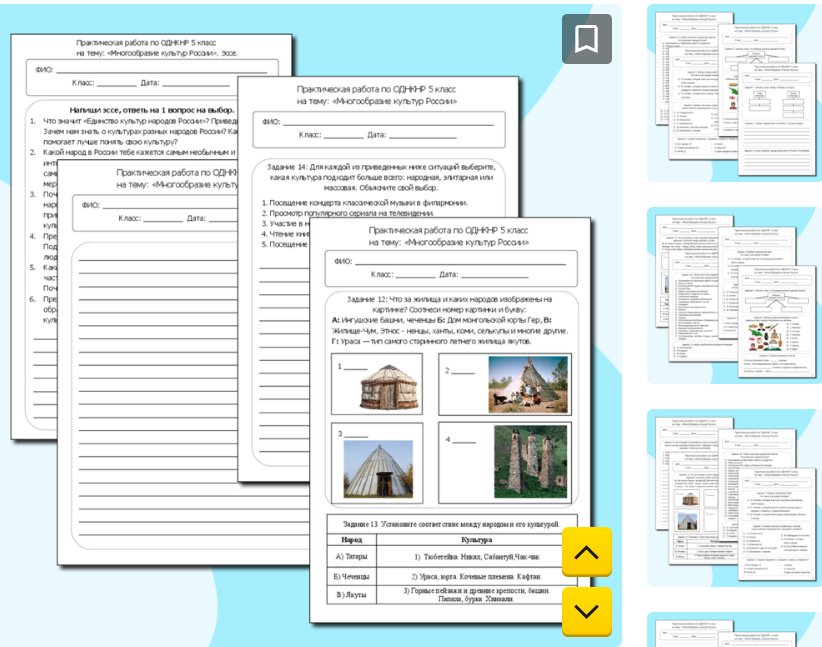Go to previous image with up arrow
Image resolution: width=822 pixels, height=647 pixels.
click(587, 552)
